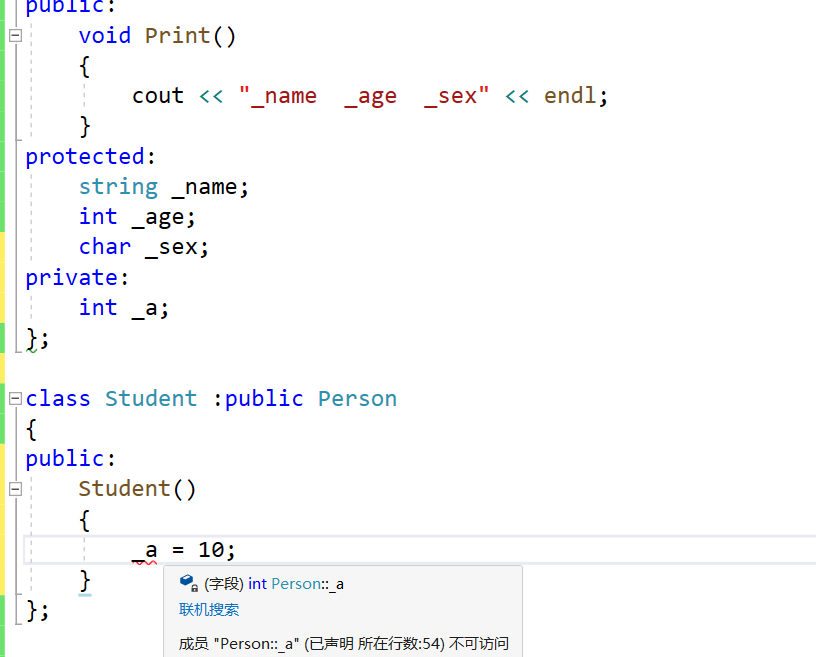Click the 'Student' class name in declaration
The image size is (816, 657).
click(151, 399)
